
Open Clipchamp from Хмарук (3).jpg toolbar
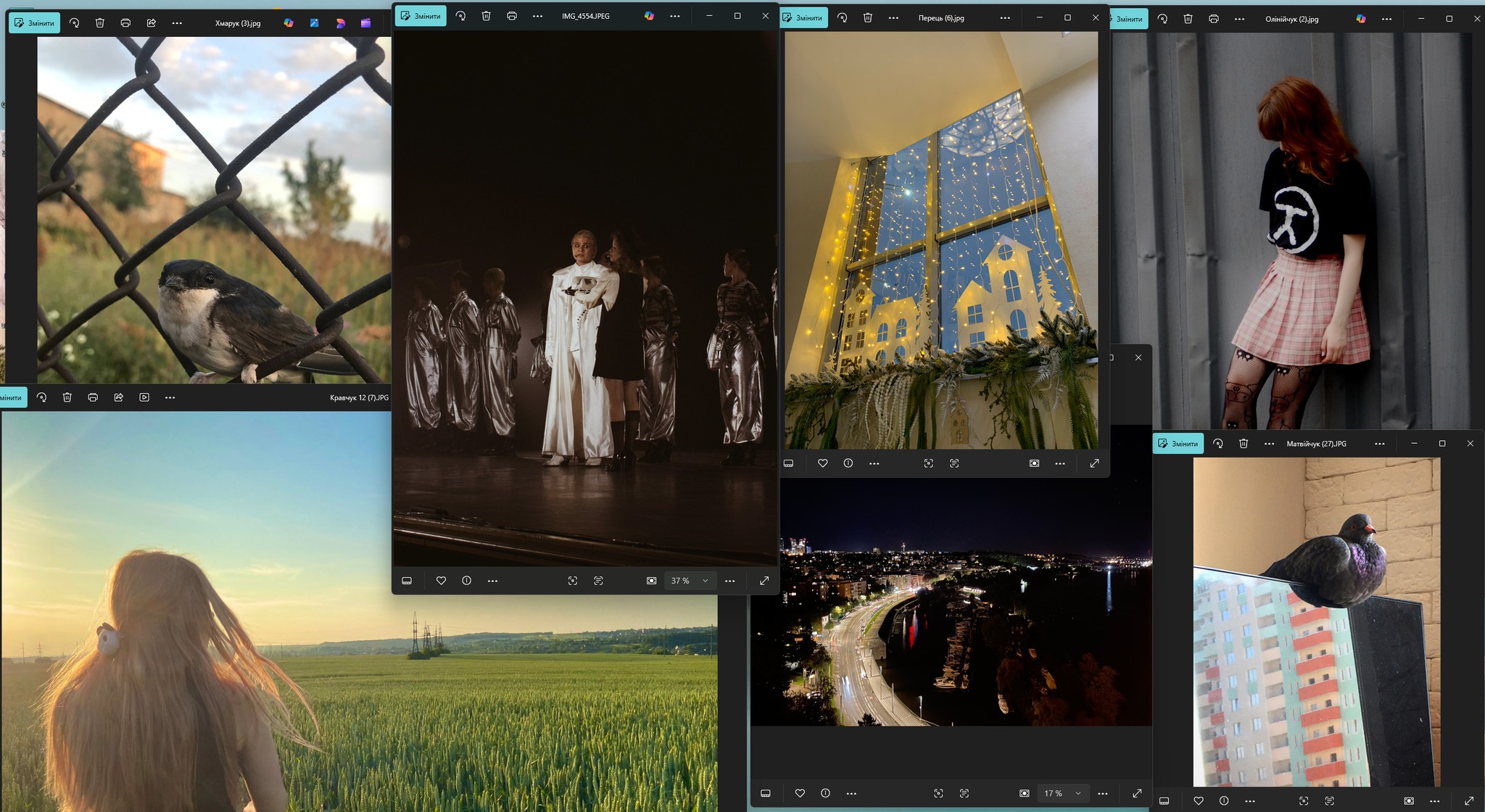366,23
